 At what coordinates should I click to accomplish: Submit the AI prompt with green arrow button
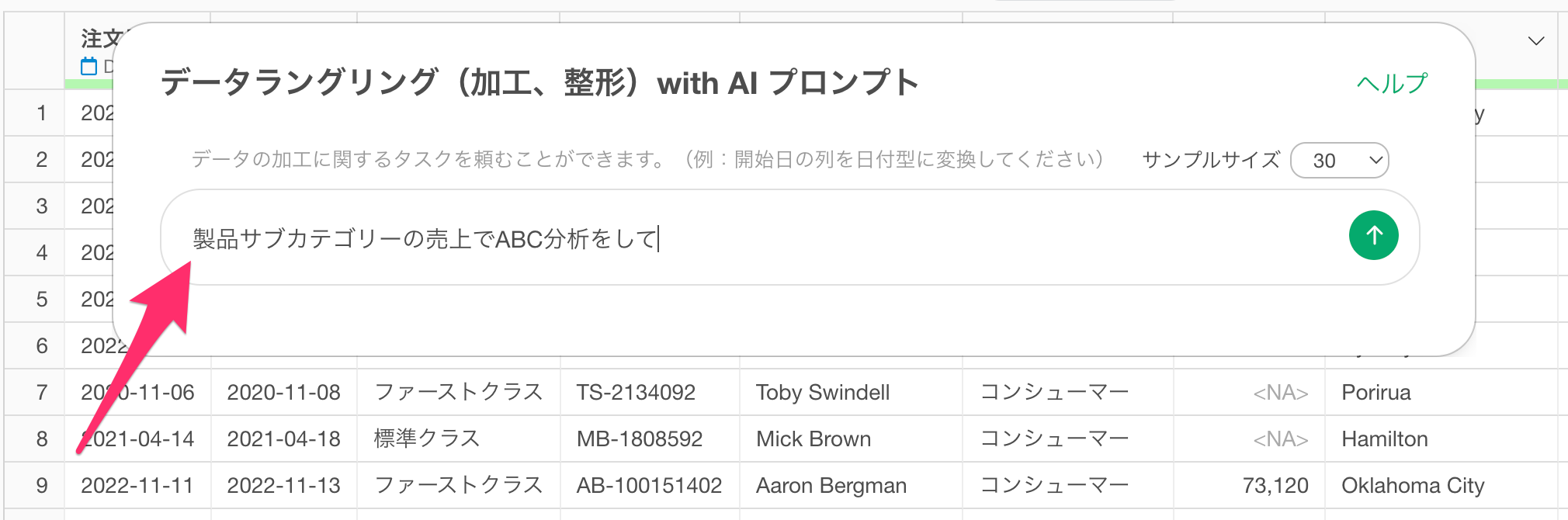point(1373,235)
